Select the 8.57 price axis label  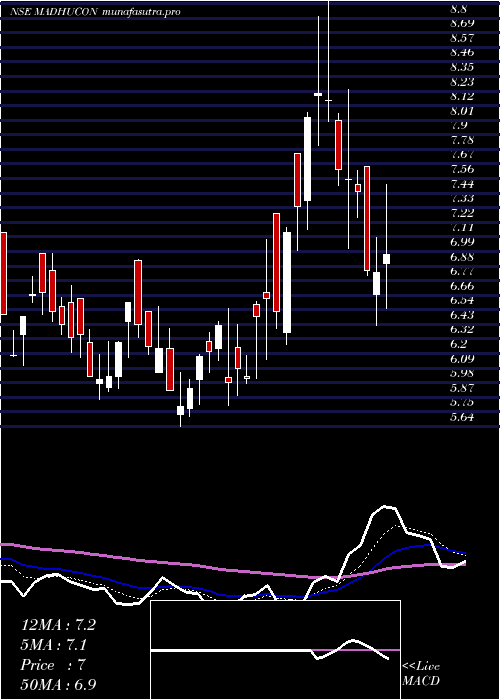click(462, 38)
